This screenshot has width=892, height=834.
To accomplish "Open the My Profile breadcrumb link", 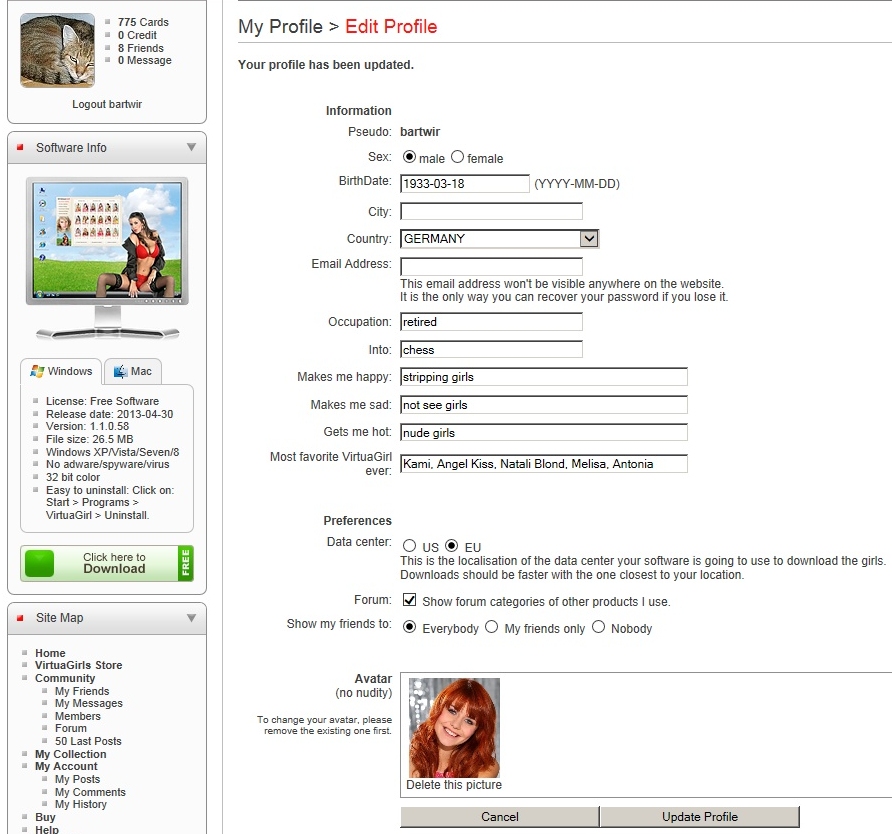I will pyautogui.click(x=280, y=27).
